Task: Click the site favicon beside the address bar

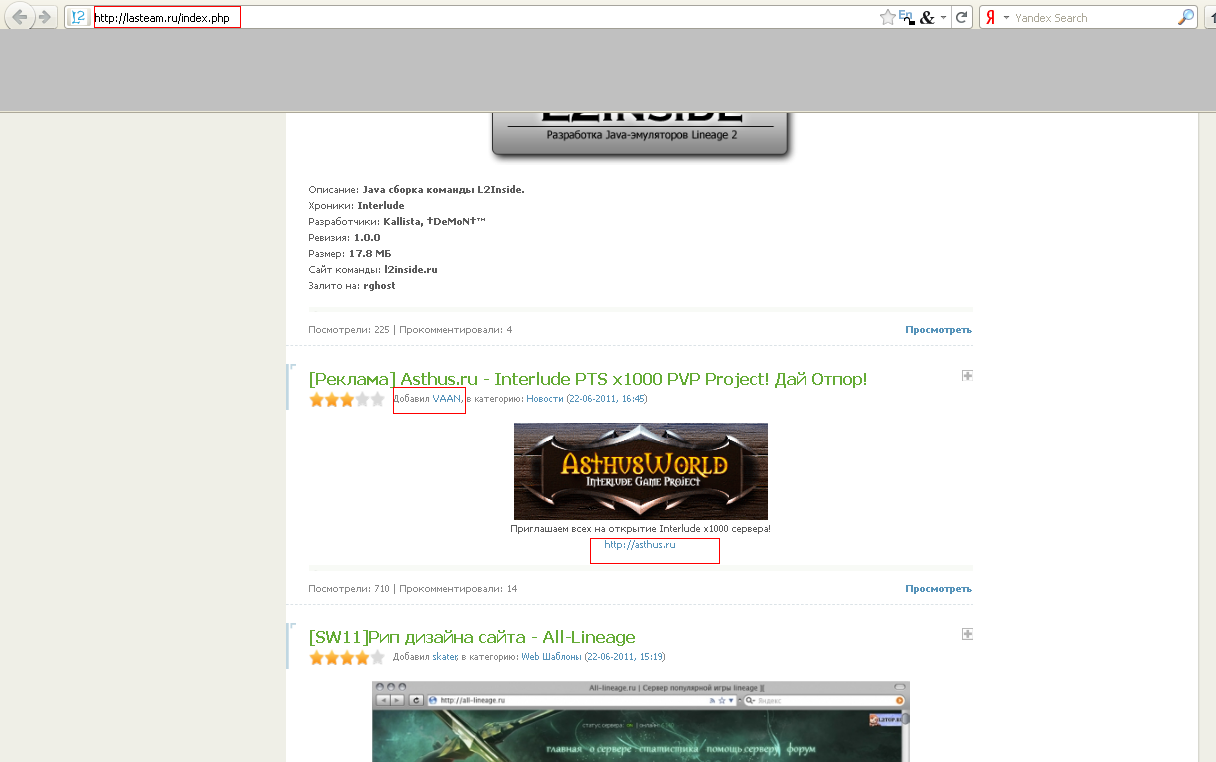Action: pyautogui.click(x=78, y=17)
